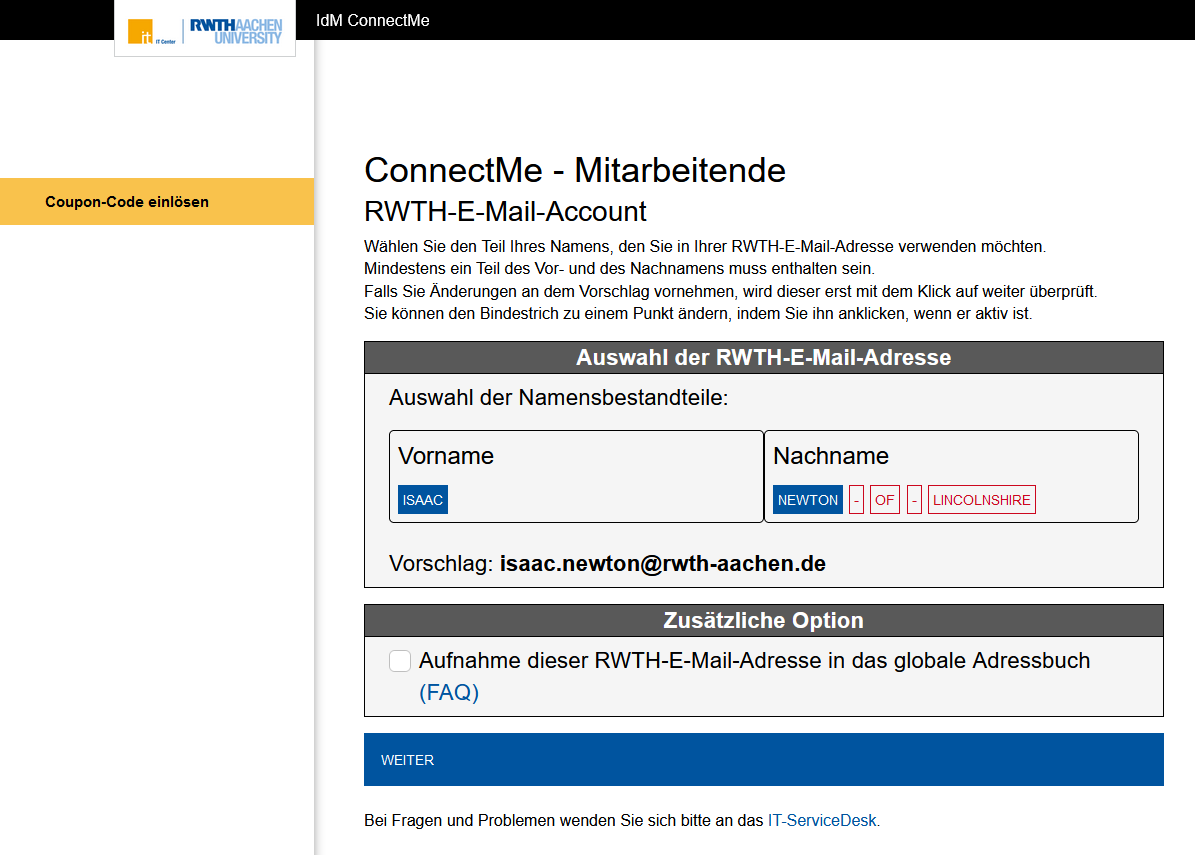Click the Auswahl der RWTH-E-Mail-Adresse header
Screen dimensions: 1195x855
pos(763,358)
